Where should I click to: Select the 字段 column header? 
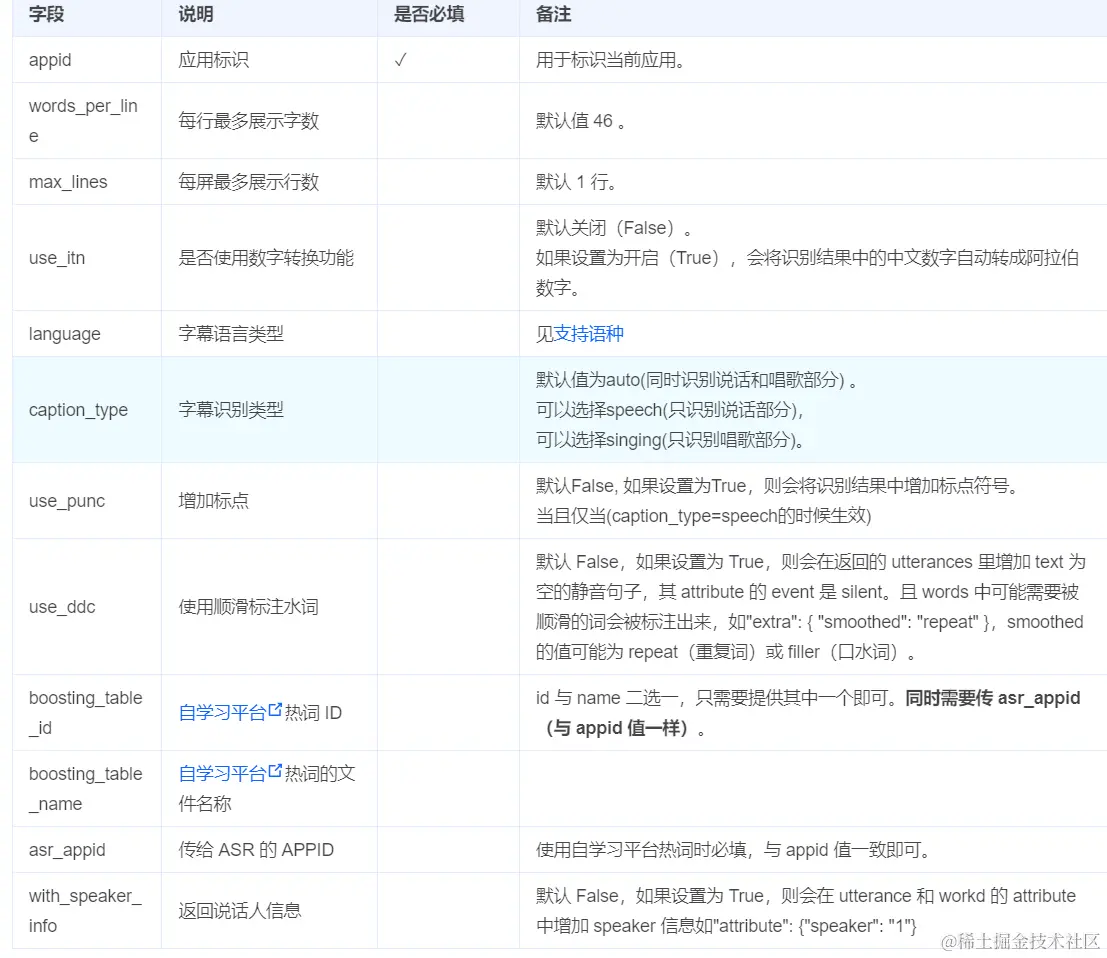(x=47, y=14)
